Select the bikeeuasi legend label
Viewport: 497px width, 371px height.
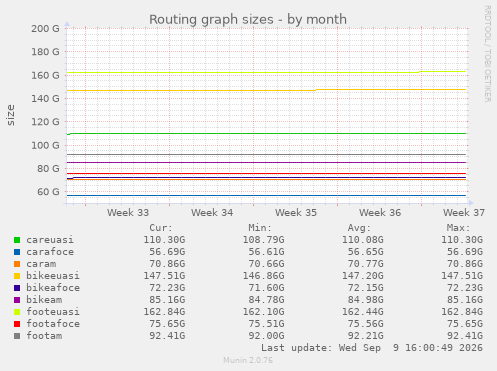(53, 276)
